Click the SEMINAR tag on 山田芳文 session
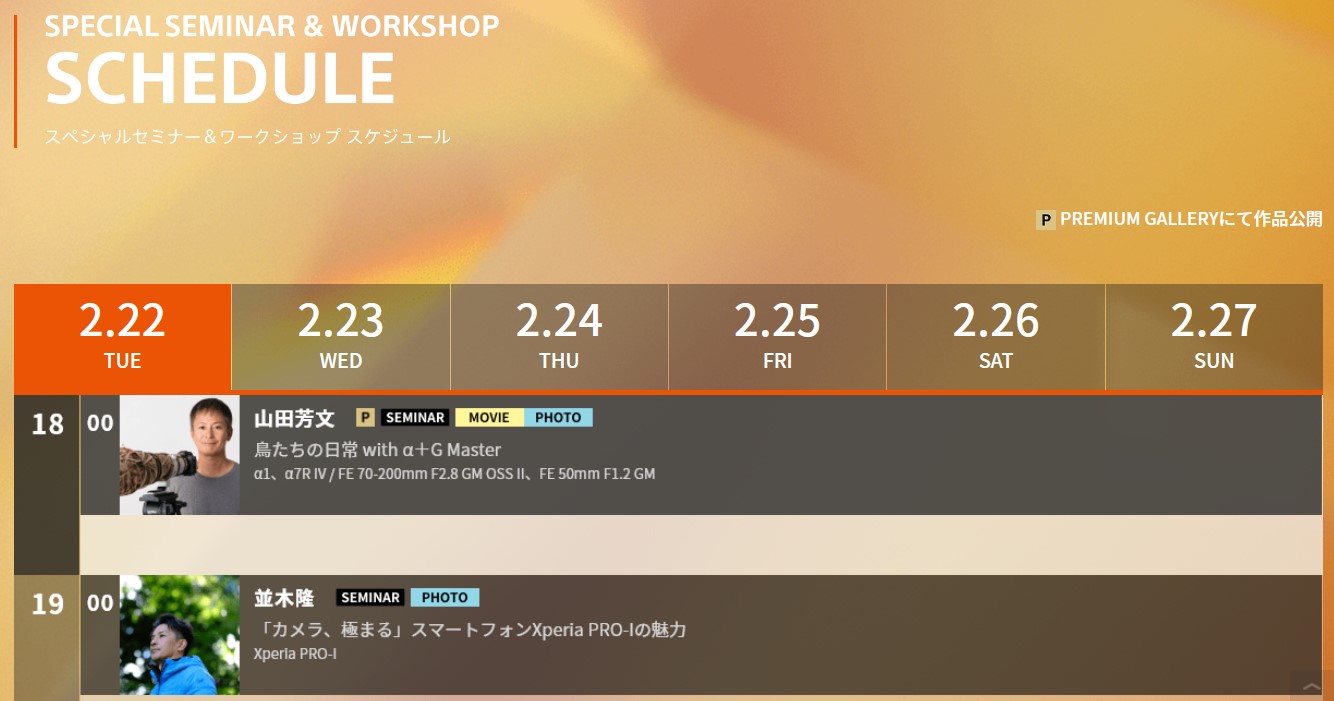This screenshot has width=1334, height=701. coord(415,417)
